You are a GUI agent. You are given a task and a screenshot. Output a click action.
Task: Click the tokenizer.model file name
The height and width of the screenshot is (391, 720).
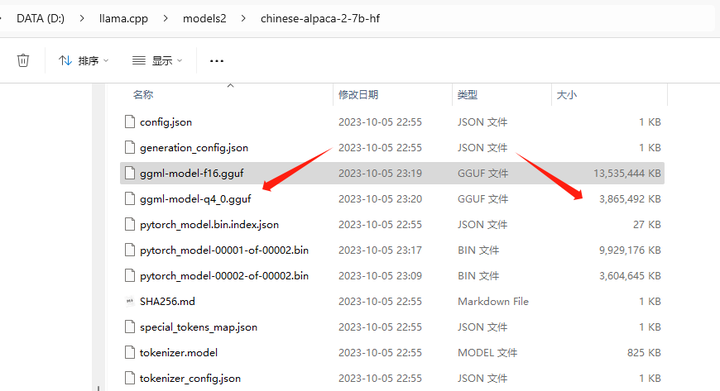(179, 352)
